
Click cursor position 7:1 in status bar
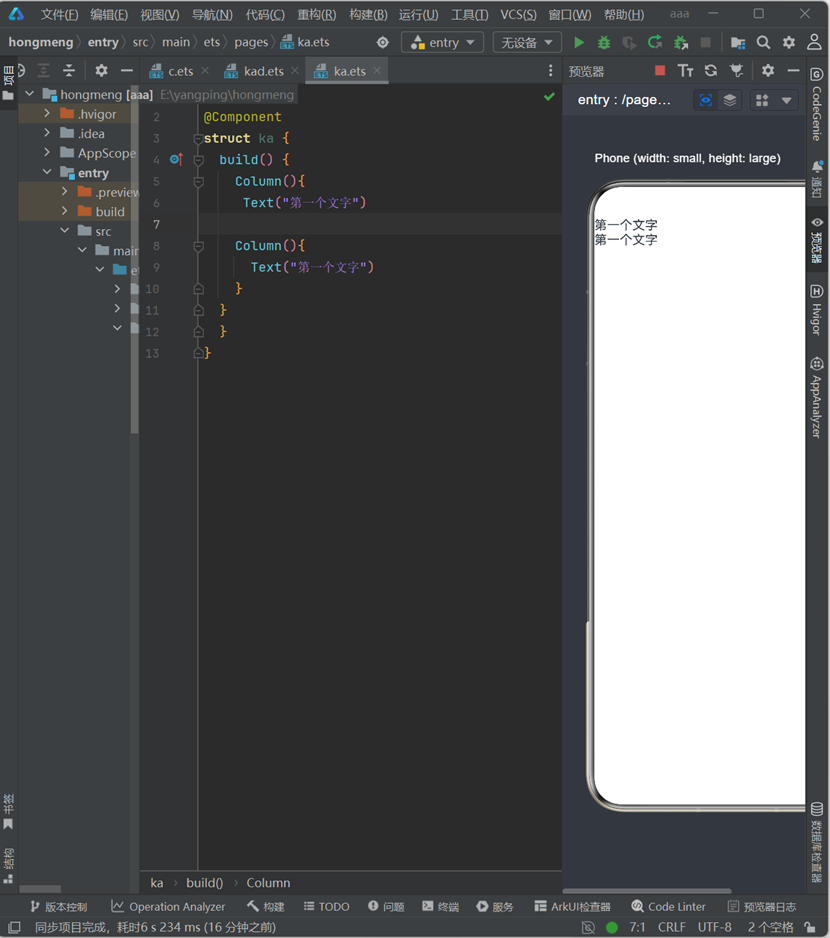click(637, 927)
